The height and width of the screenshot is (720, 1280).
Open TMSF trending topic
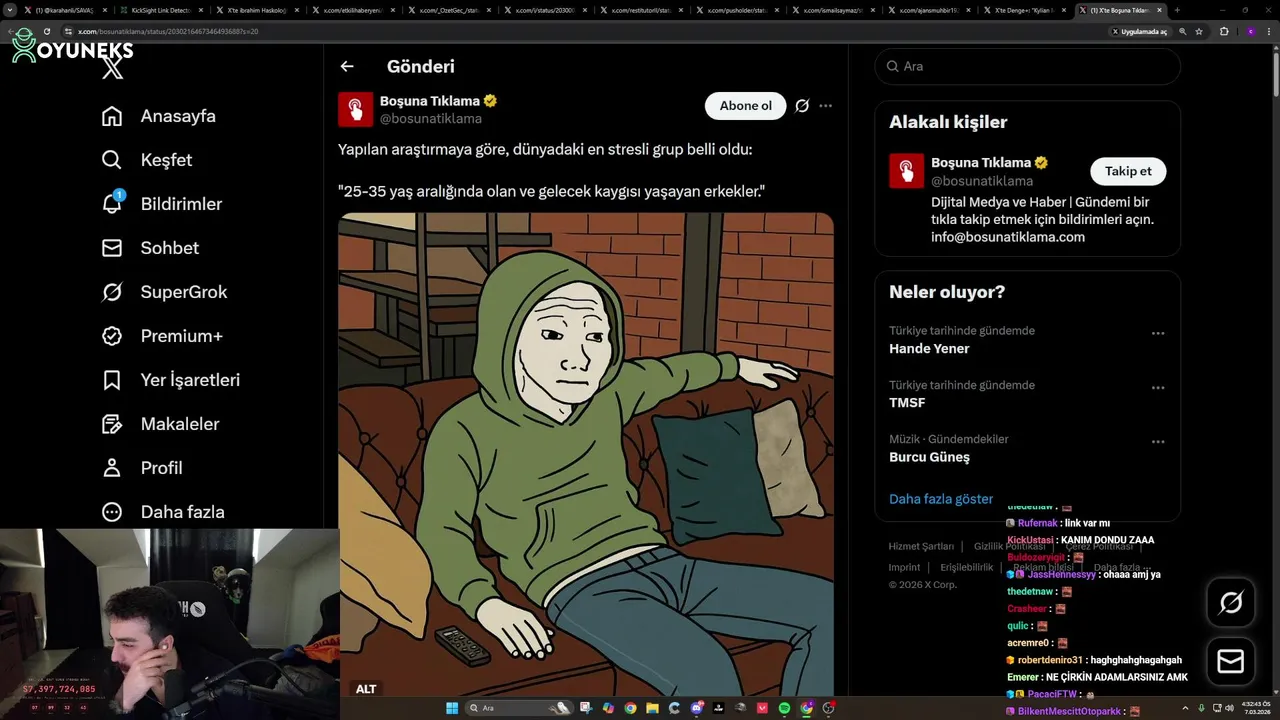[x=907, y=403]
